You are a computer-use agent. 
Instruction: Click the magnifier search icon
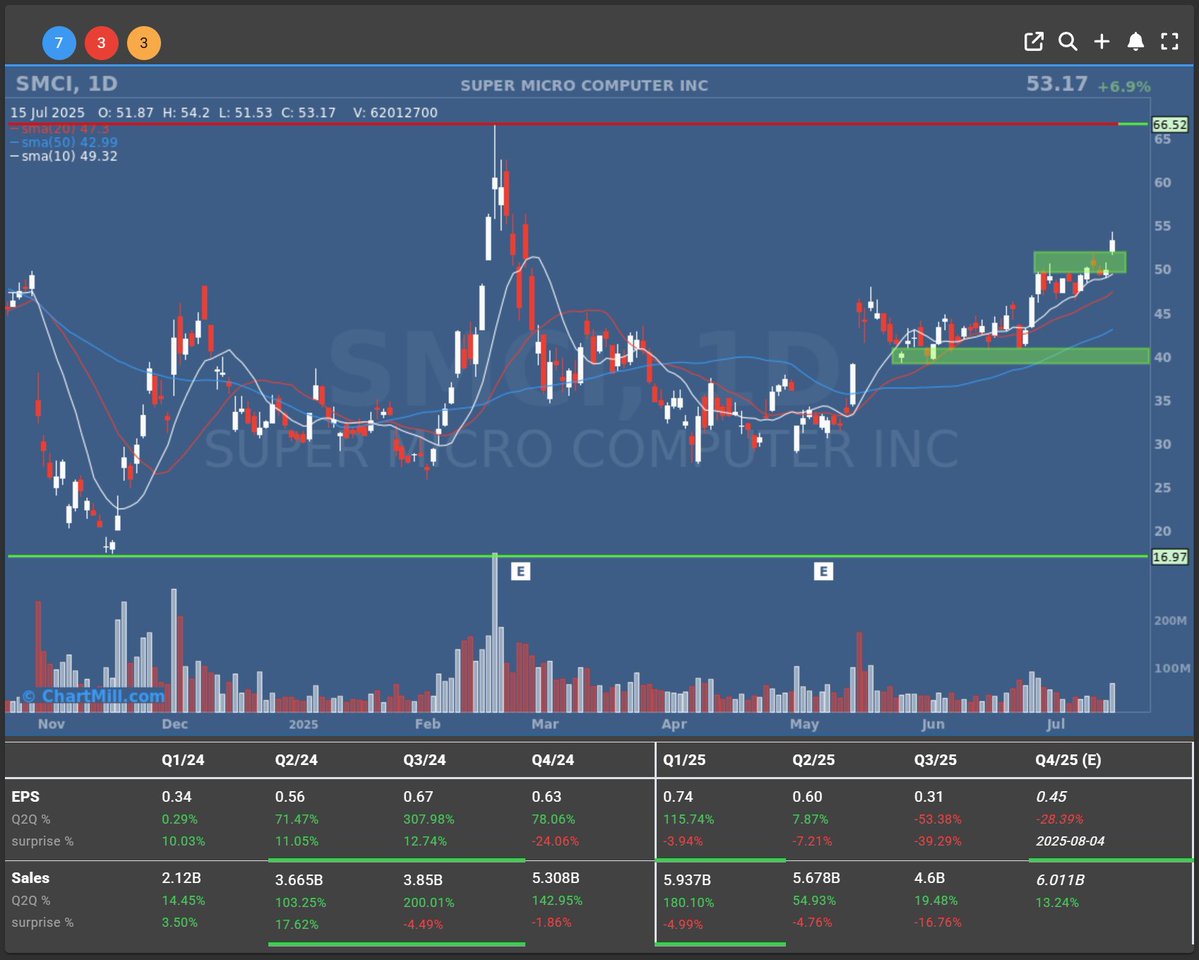1067,42
